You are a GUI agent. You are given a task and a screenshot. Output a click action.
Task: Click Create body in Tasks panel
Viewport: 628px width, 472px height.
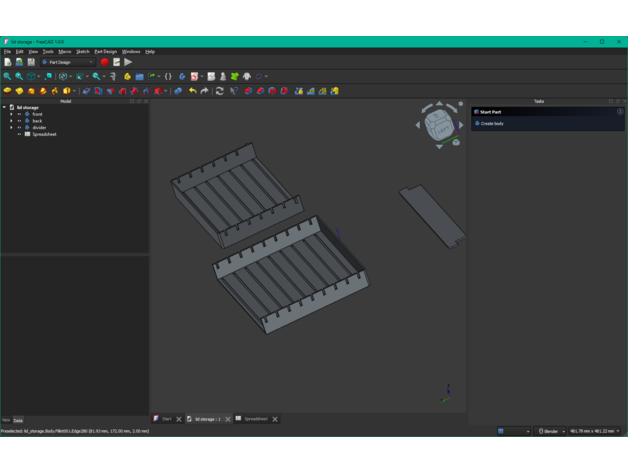pyautogui.click(x=491, y=123)
